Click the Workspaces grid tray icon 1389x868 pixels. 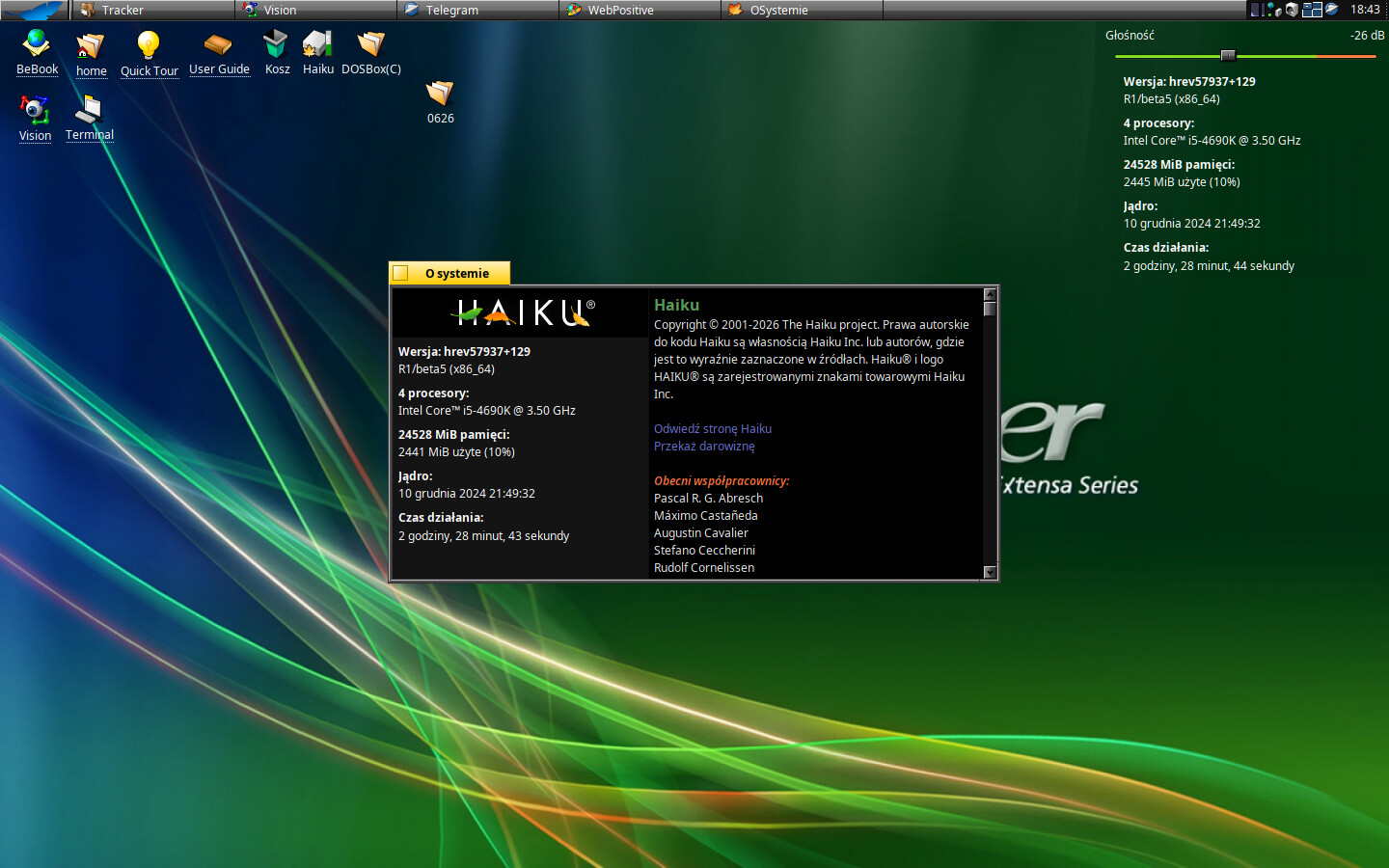[x=1312, y=10]
